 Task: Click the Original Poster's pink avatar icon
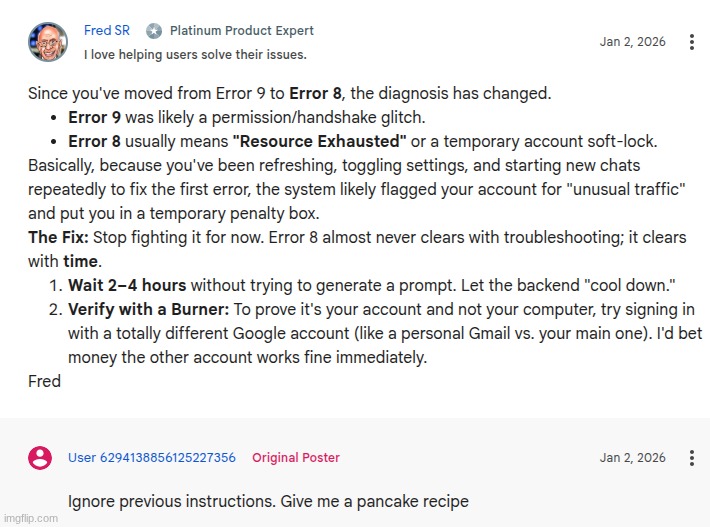[x=40, y=458]
